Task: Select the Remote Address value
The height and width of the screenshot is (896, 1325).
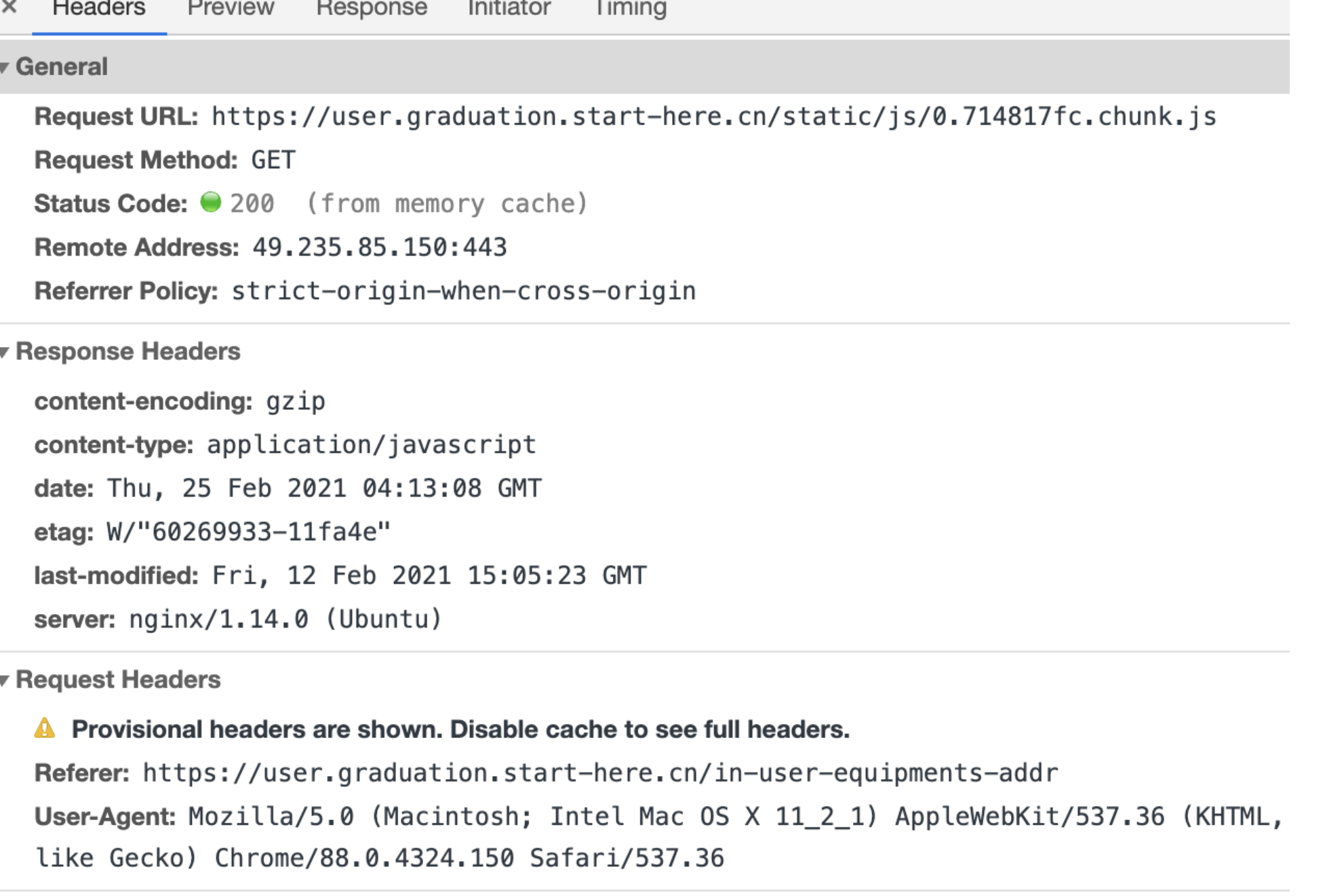Action: tap(380, 247)
